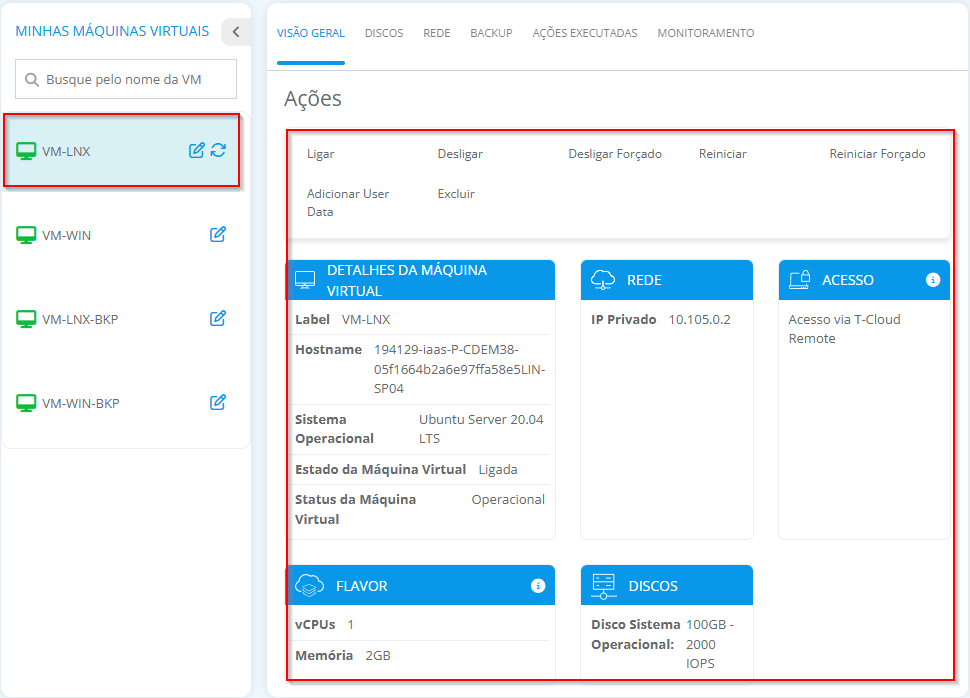The image size is (970, 698).
Task: Click the Reiniciar action
Action: [x=722, y=154]
